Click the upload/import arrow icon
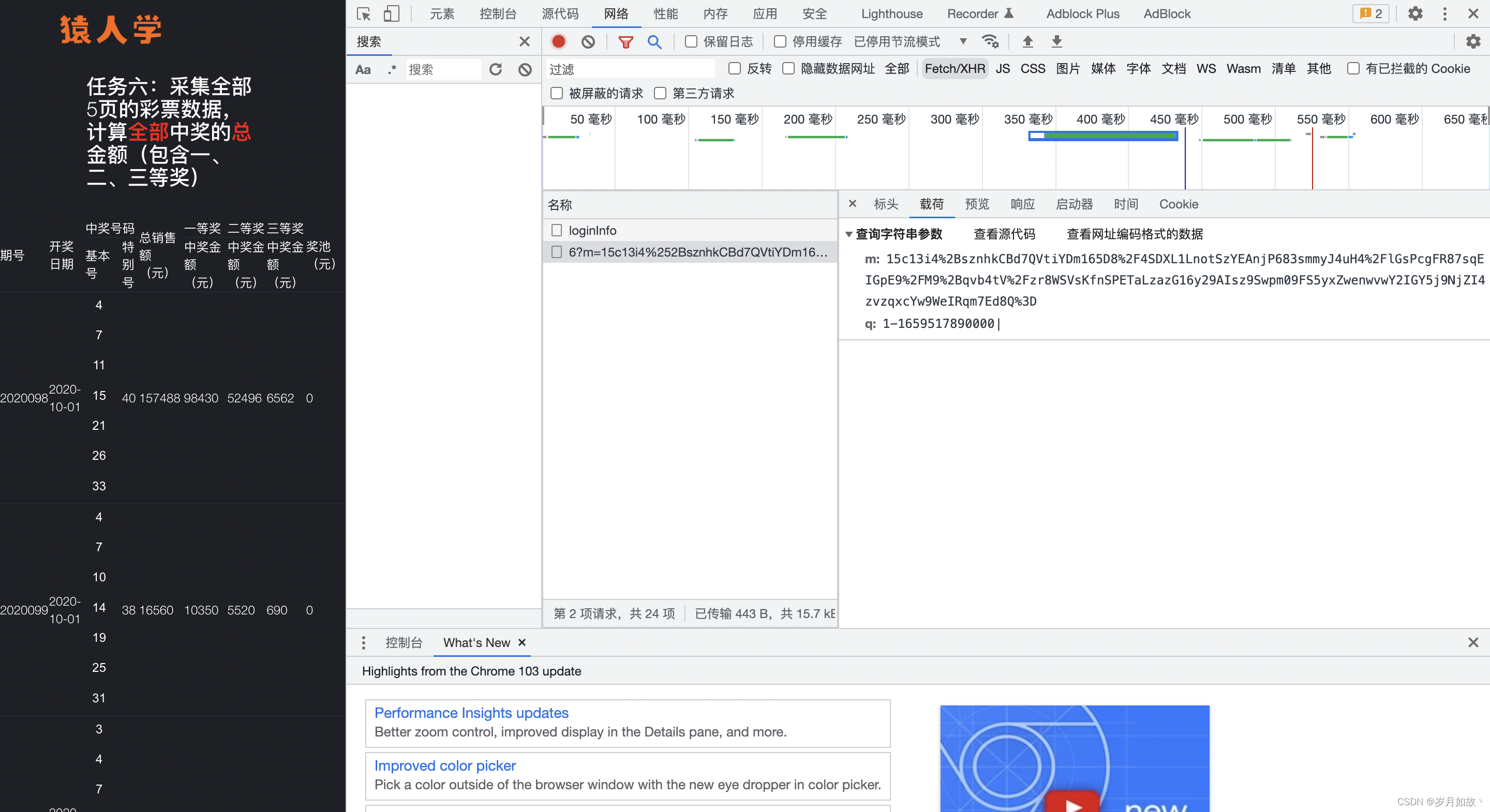This screenshot has width=1490, height=812. point(1028,41)
